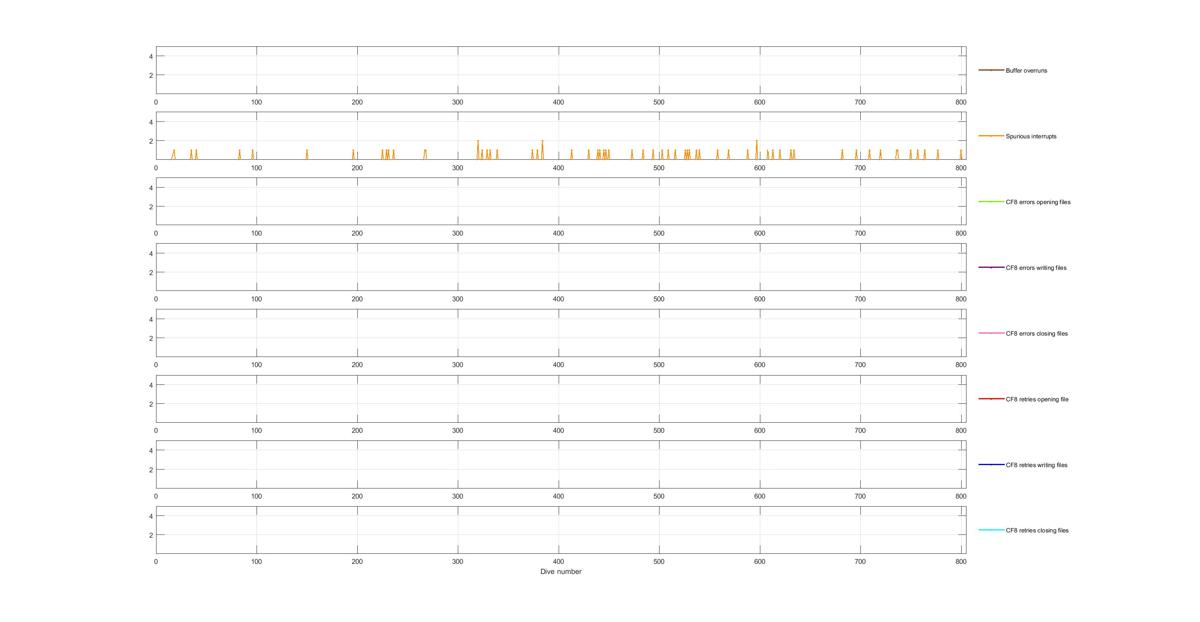Image resolution: width=1200 pixels, height=622 pixels.
Task: Click the cyan line sample for CF8 retries closing files
Action: (x=991, y=530)
